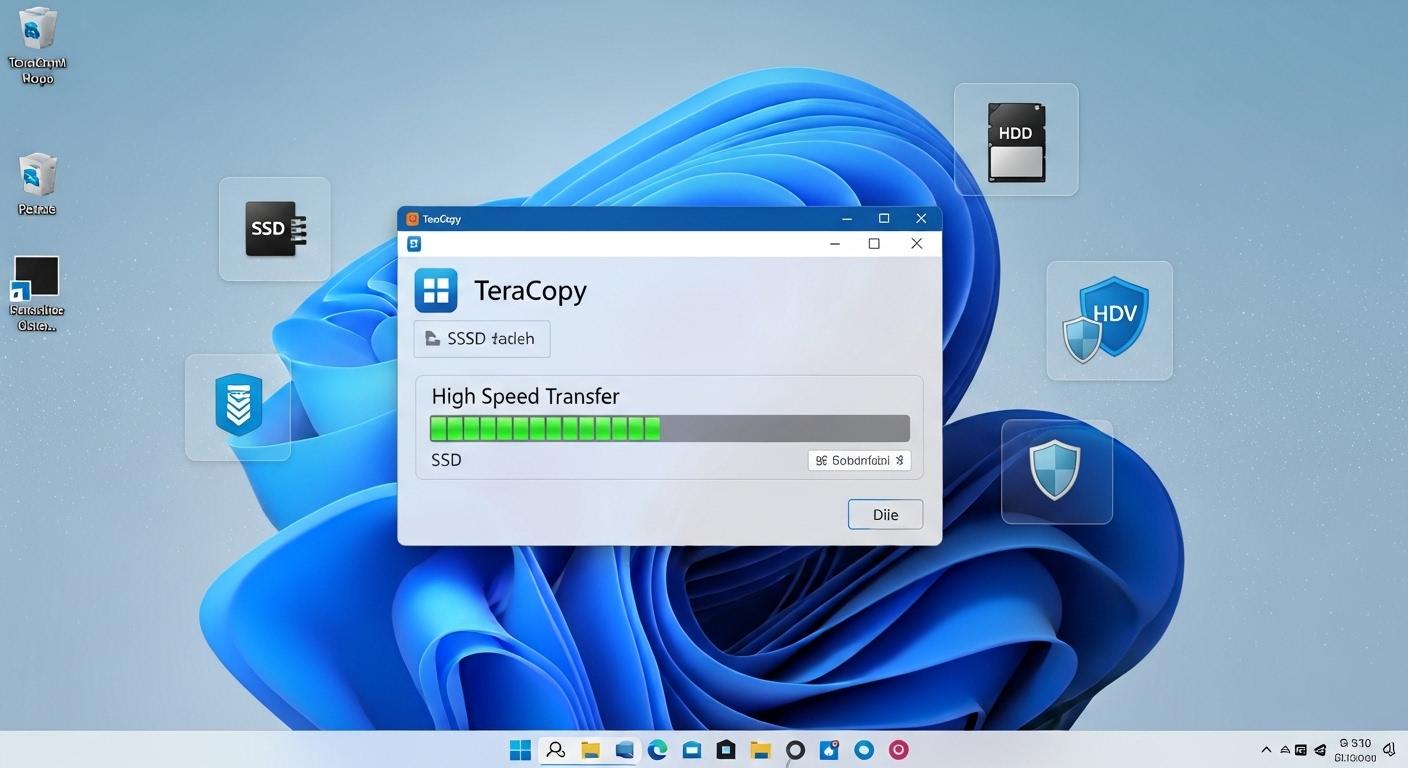This screenshot has height=768, width=1408.
Task: Click the small TeraCopy icon in the inner title bar
Action: pos(413,243)
